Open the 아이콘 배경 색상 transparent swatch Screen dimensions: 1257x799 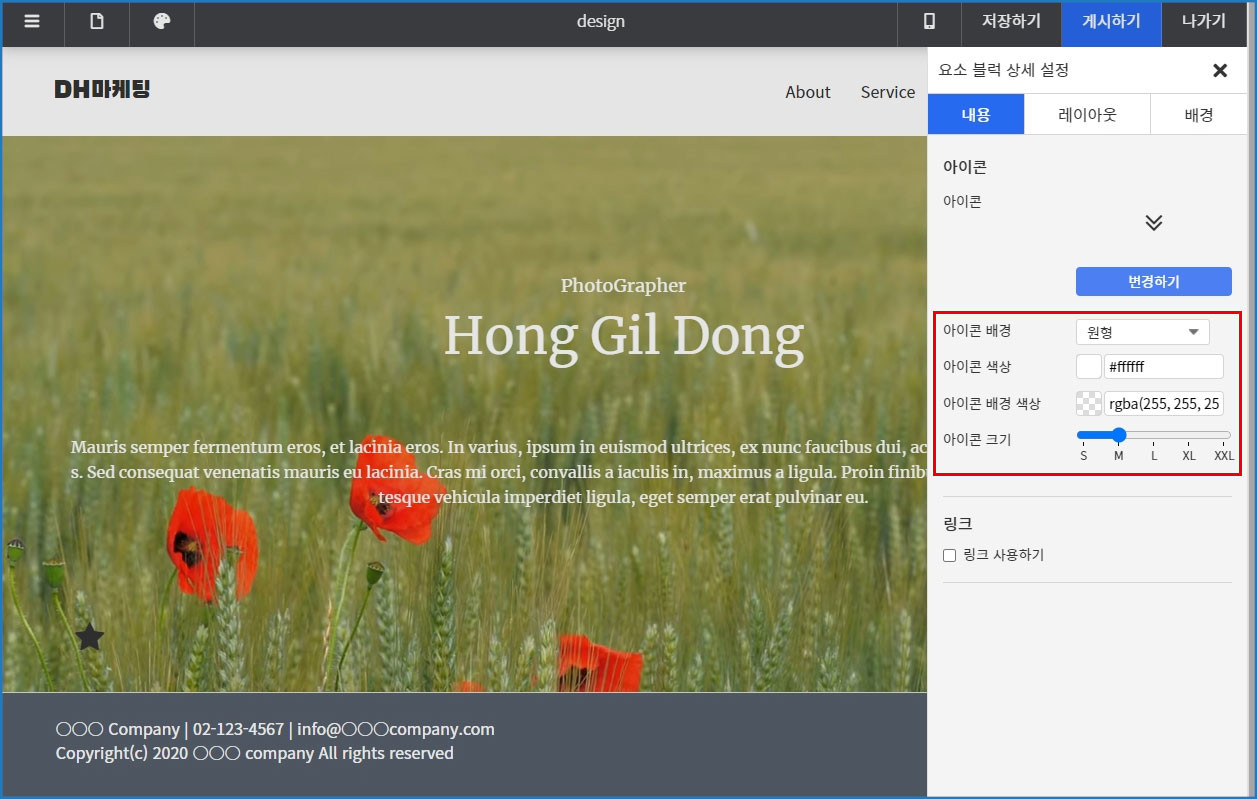[1089, 404]
